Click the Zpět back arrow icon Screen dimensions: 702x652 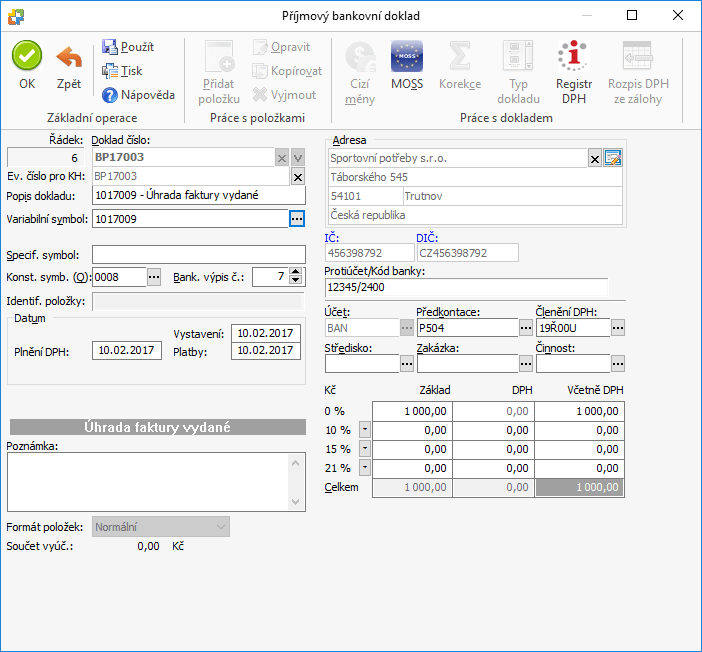(x=69, y=56)
